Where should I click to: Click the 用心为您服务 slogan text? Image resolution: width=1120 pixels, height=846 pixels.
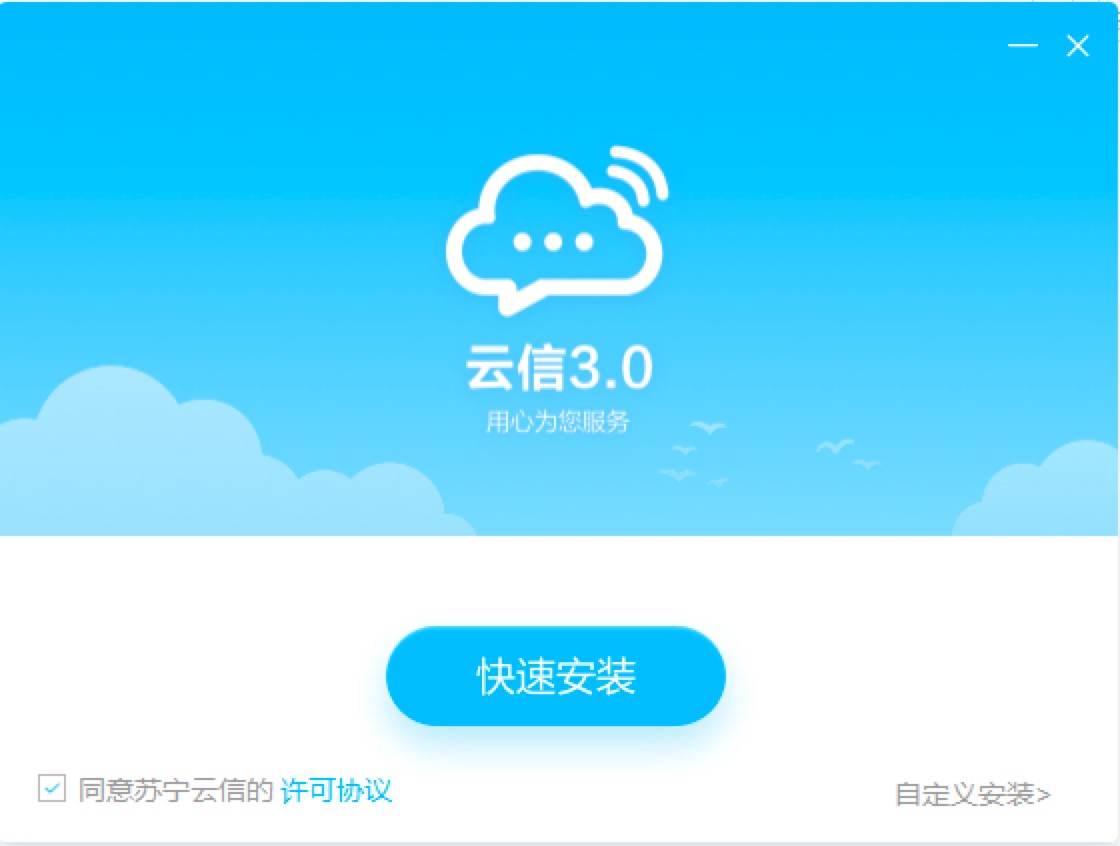point(557,422)
